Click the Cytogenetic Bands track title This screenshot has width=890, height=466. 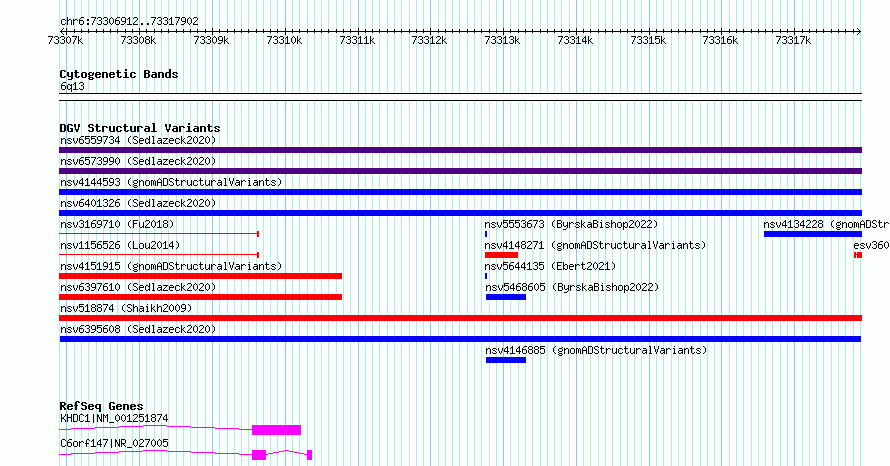click(x=119, y=74)
